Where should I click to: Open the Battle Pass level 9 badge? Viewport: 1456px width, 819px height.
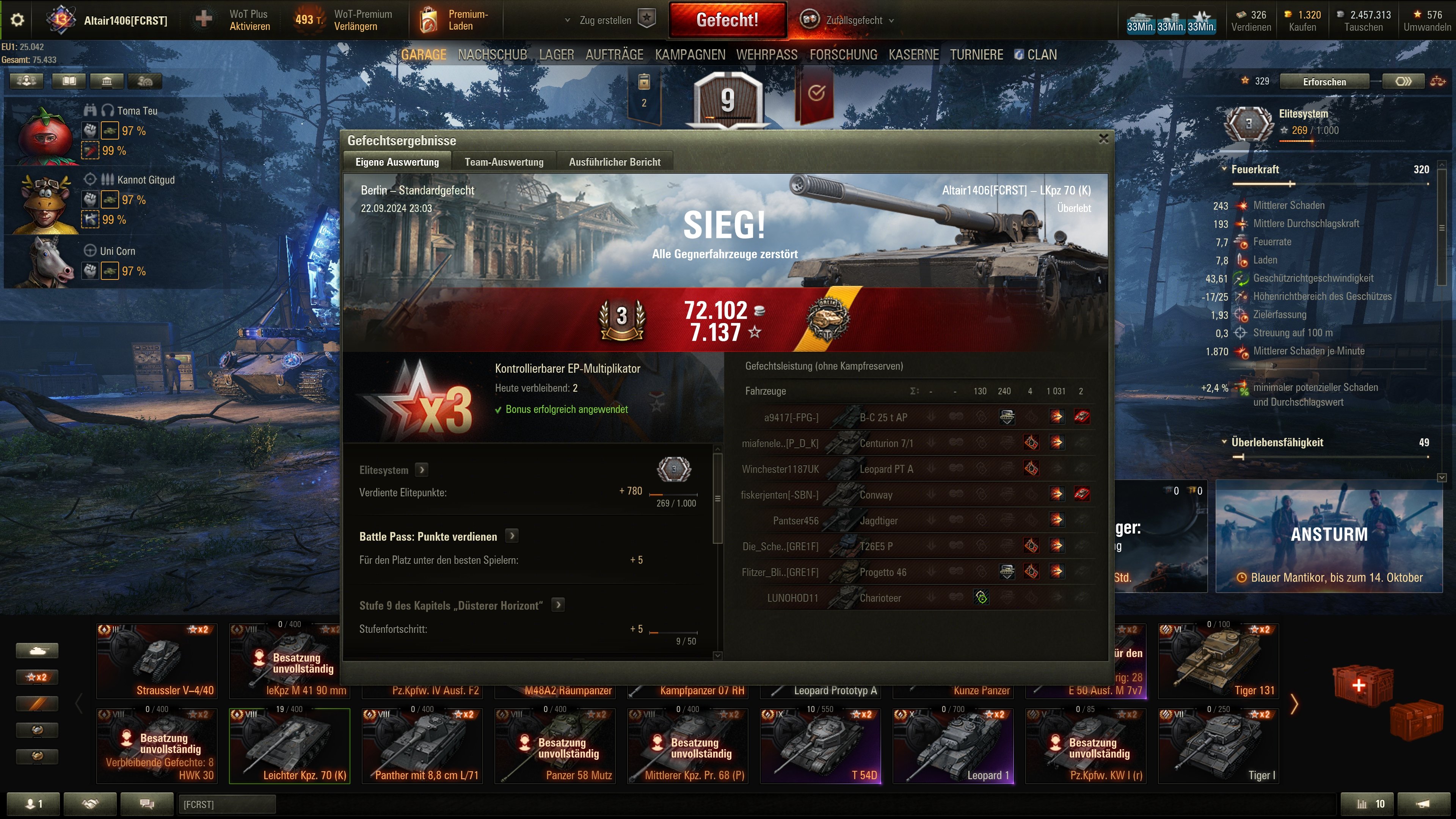point(728,99)
